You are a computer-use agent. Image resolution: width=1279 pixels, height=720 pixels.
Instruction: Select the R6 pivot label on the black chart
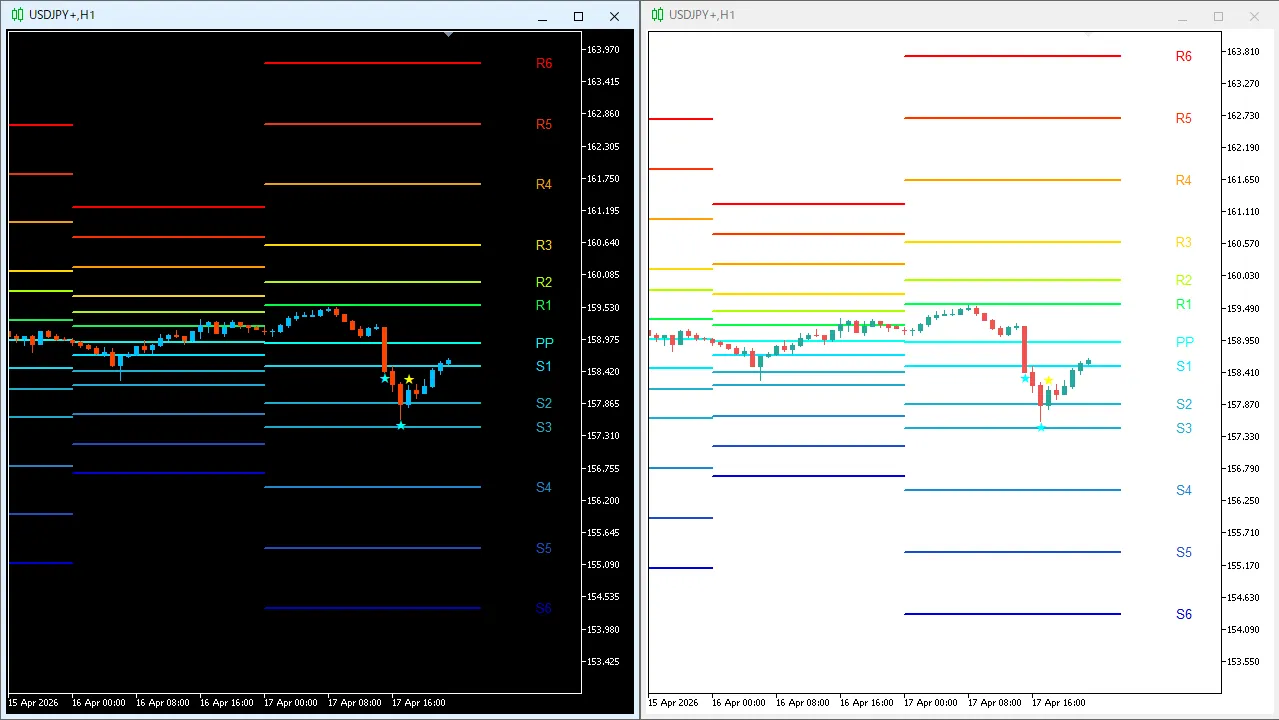tap(544, 63)
